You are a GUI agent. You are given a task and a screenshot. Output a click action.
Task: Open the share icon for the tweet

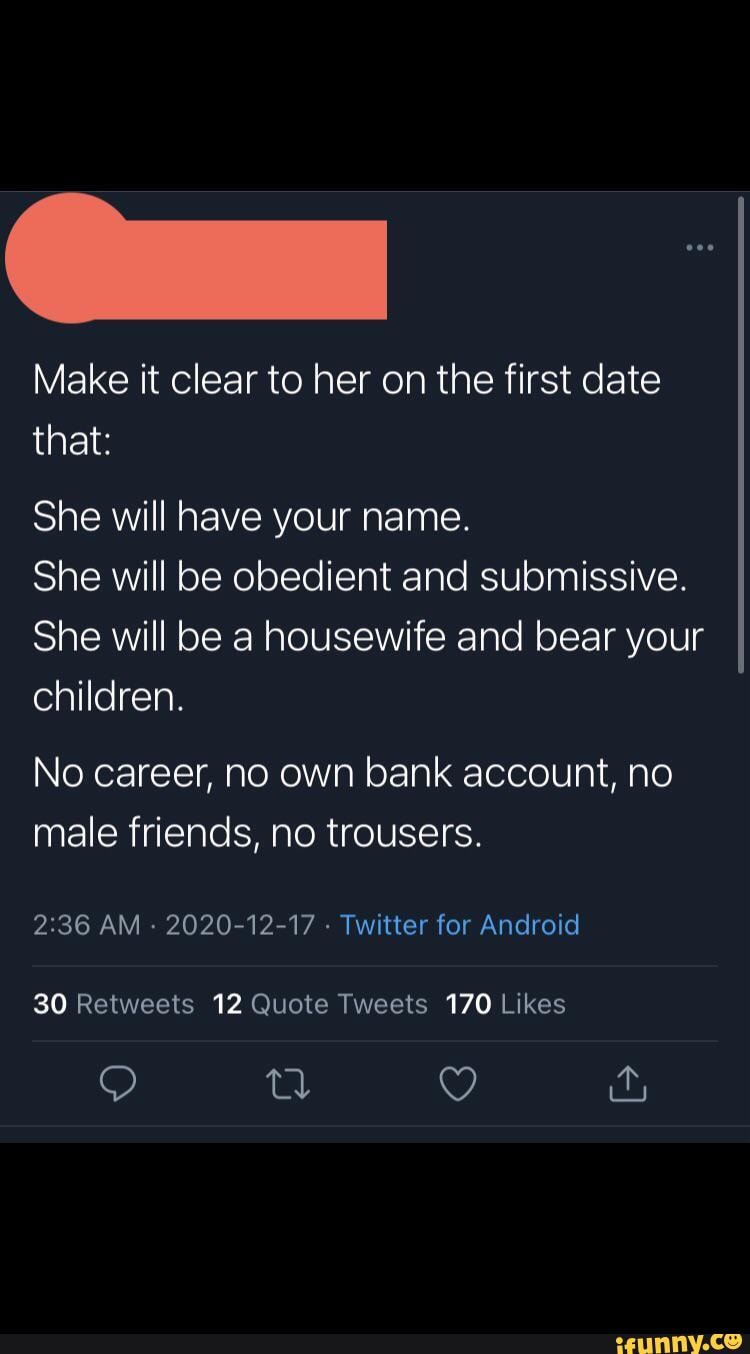tap(628, 1083)
